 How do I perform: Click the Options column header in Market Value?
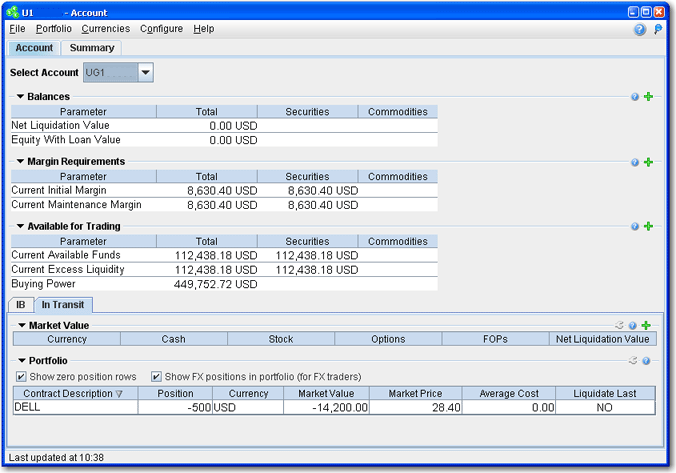click(388, 339)
